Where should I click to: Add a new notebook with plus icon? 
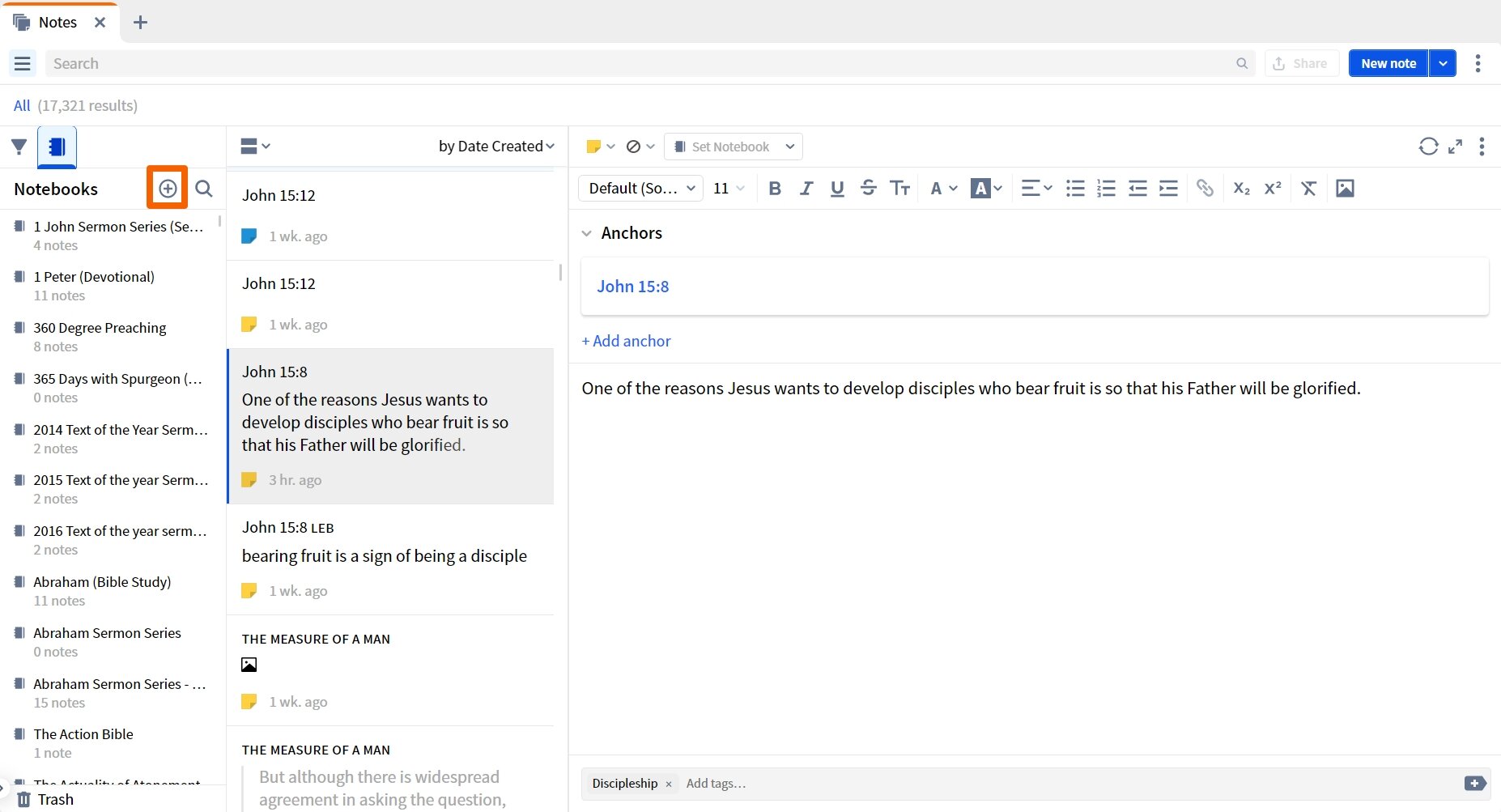pyautogui.click(x=168, y=189)
